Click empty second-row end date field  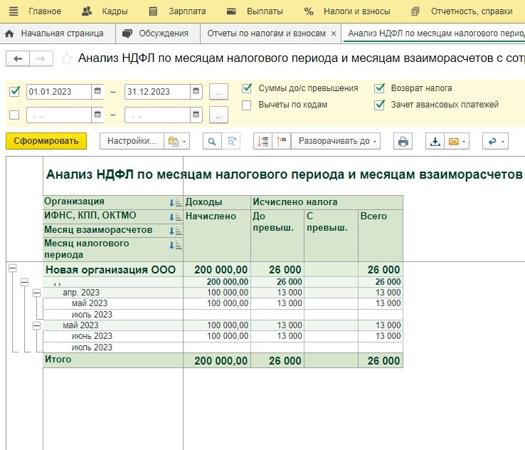[x=157, y=116]
